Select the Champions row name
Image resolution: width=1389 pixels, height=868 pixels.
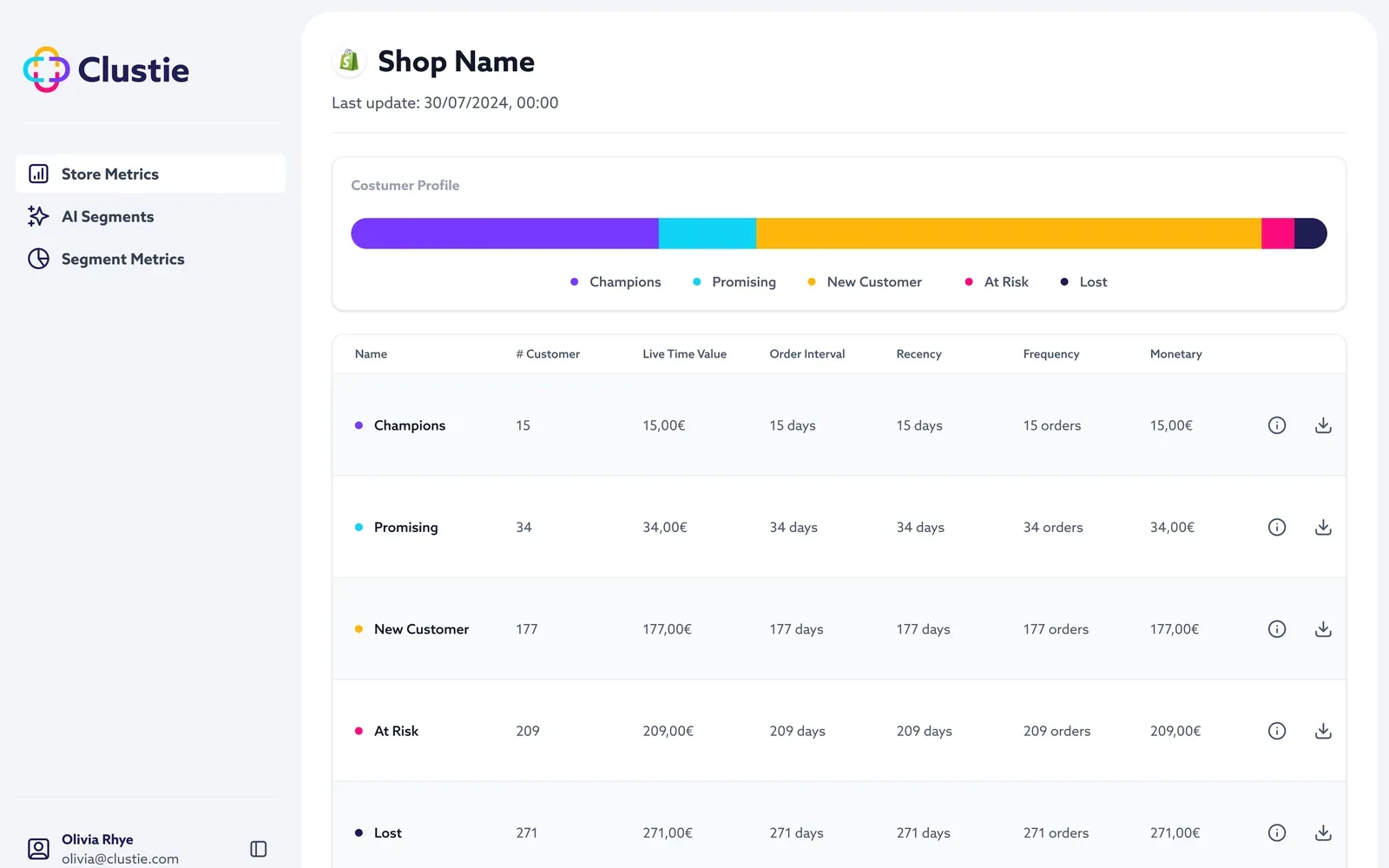tap(410, 425)
